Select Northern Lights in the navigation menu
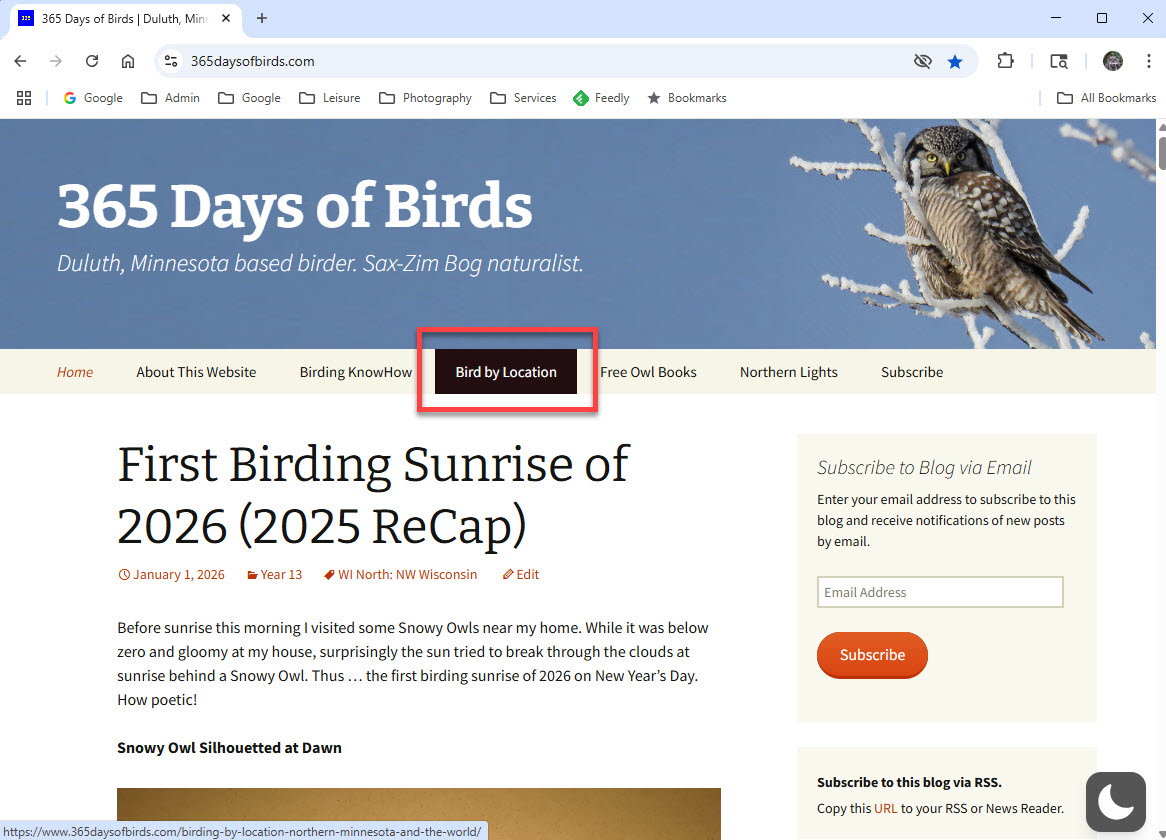The image size is (1166, 840). (788, 372)
